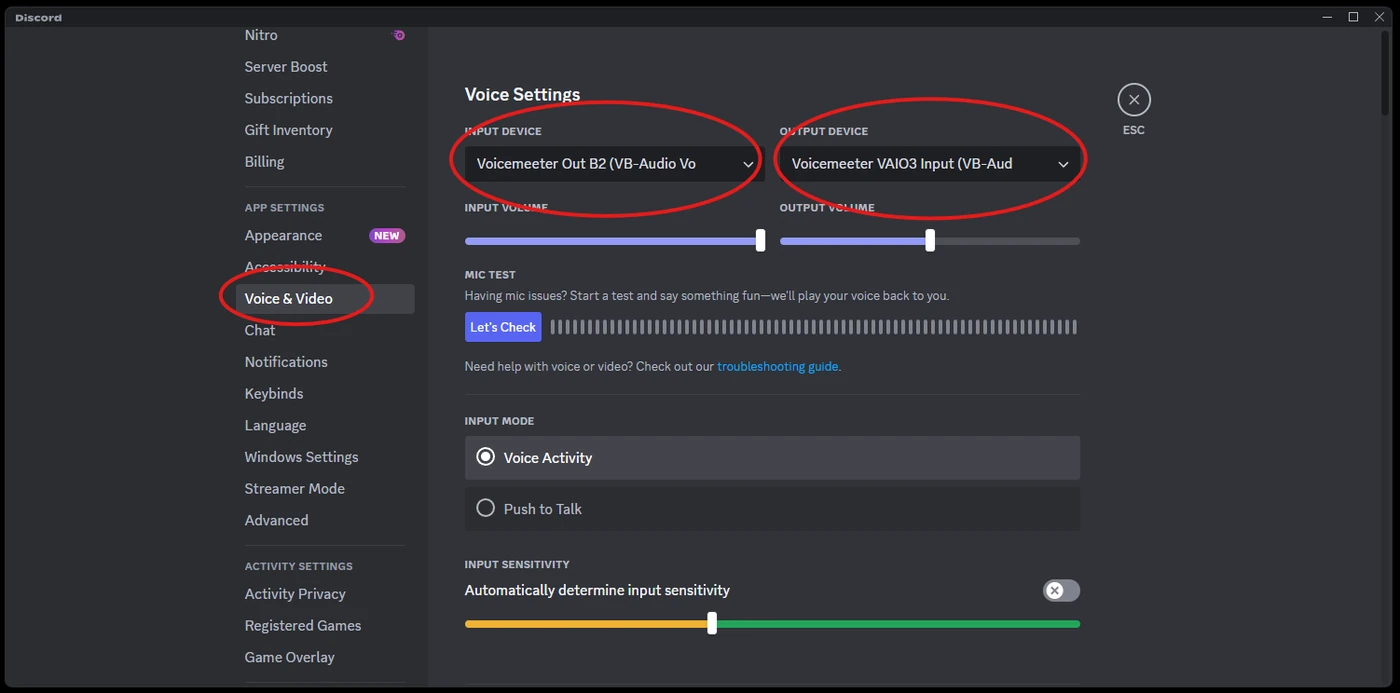Maximize the Discord window
Image resolution: width=1400 pixels, height=693 pixels.
click(x=1353, y=17)
